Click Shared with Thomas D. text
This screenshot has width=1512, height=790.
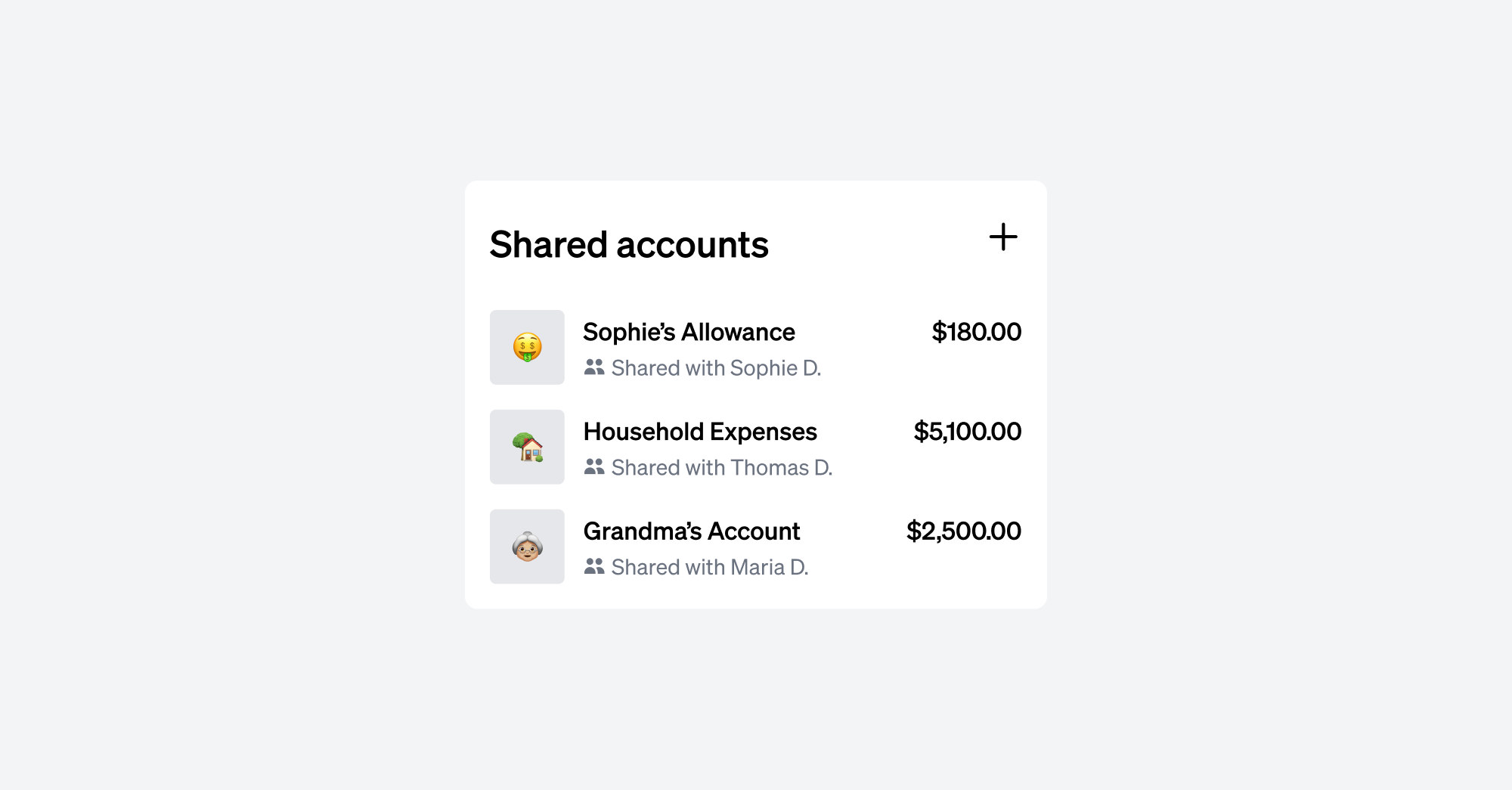pos(722,467)
